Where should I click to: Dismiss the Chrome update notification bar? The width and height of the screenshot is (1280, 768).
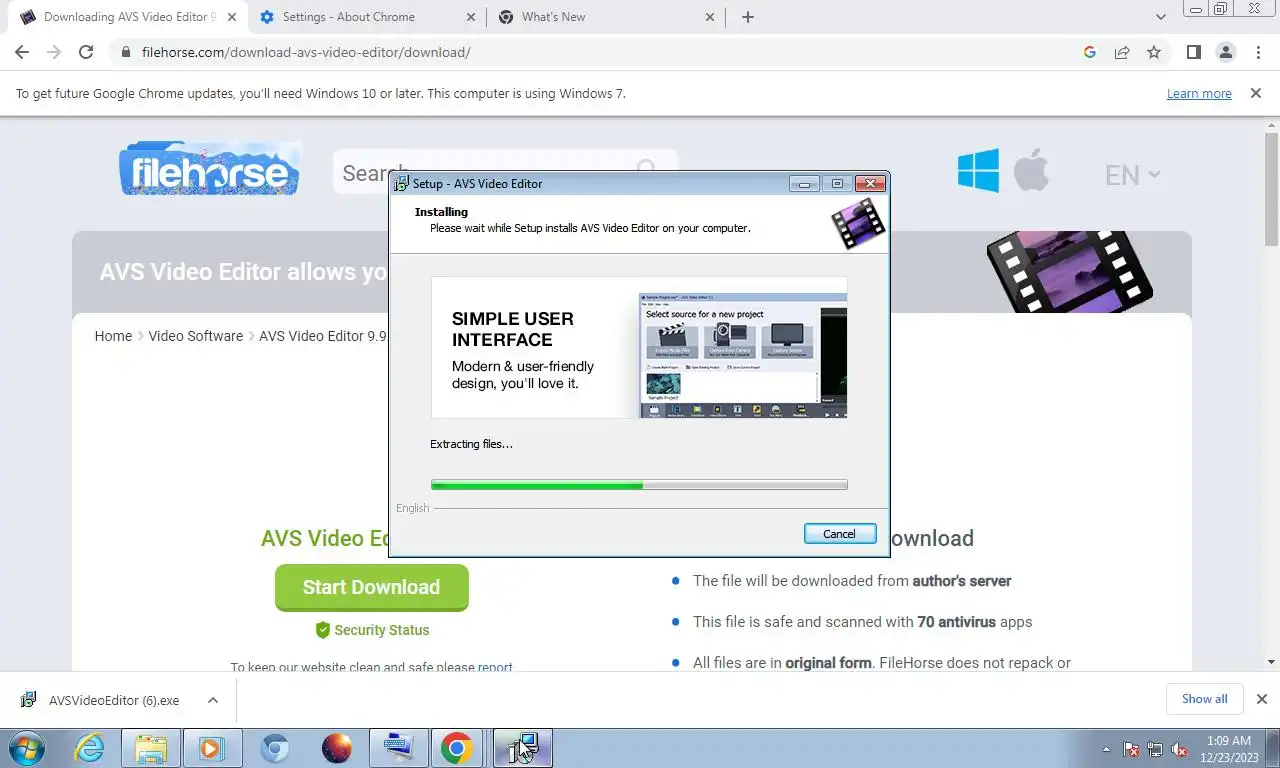point(1255,93)
